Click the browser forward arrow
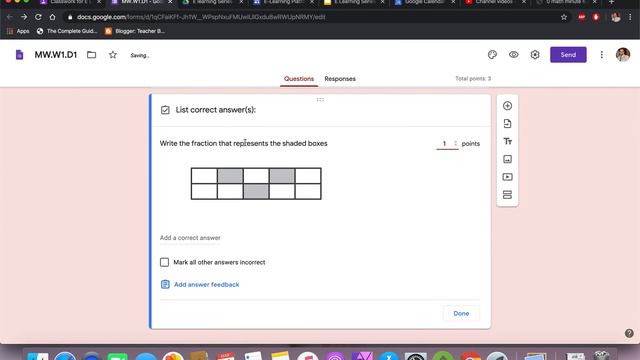This screenshot has width=640, height=360. [x=24, y=17]
